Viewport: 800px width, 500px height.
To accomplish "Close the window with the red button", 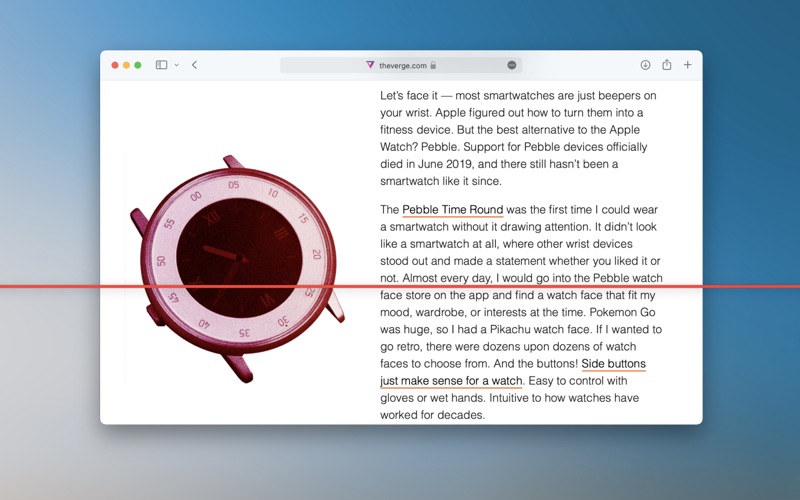I will click(115, 65).
